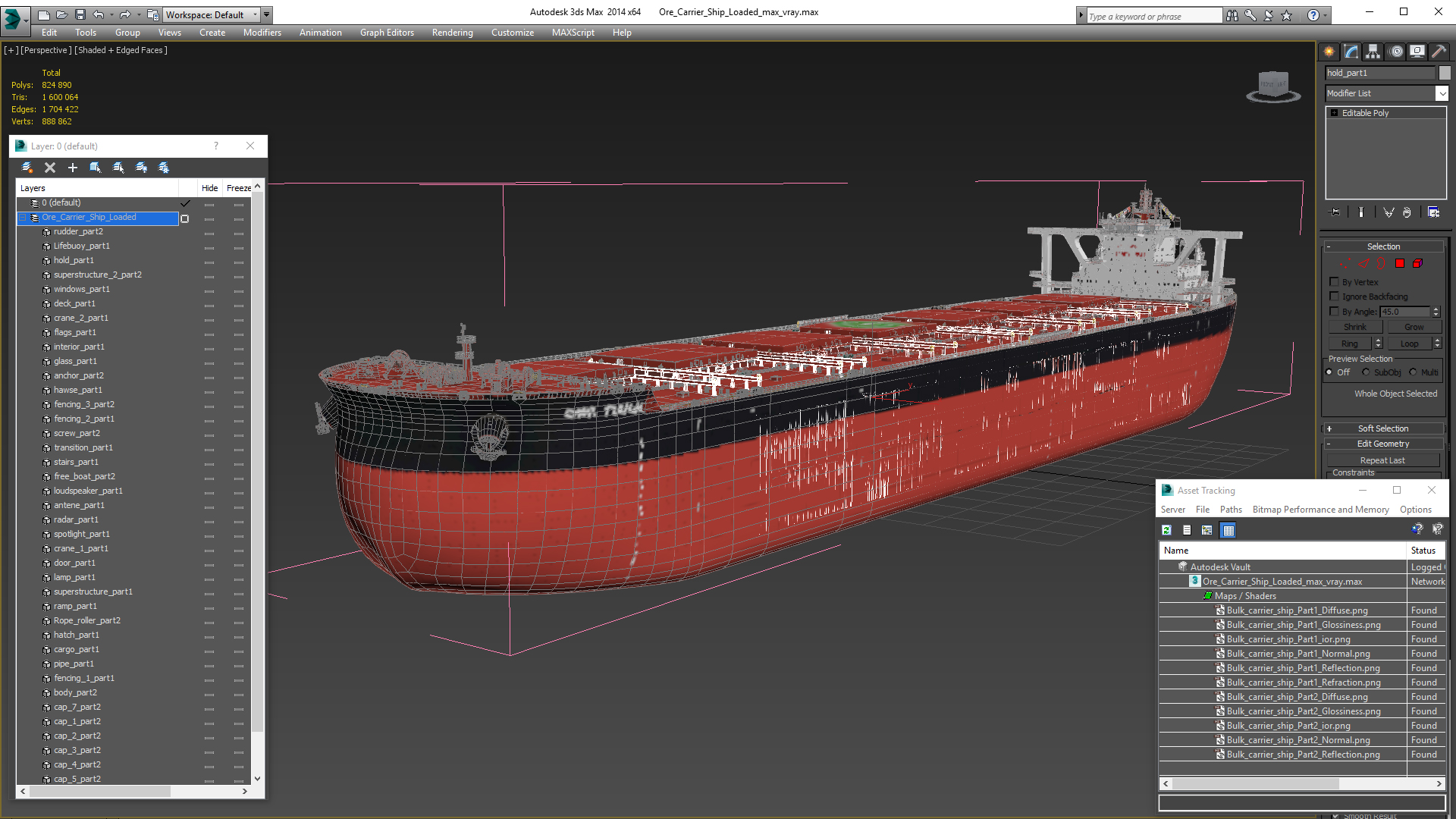Collapse the Ore_Carrier_Ship_Loaded layer tree
The image size is (1456, 819).
pyautogui.click(x=22, y=218)
